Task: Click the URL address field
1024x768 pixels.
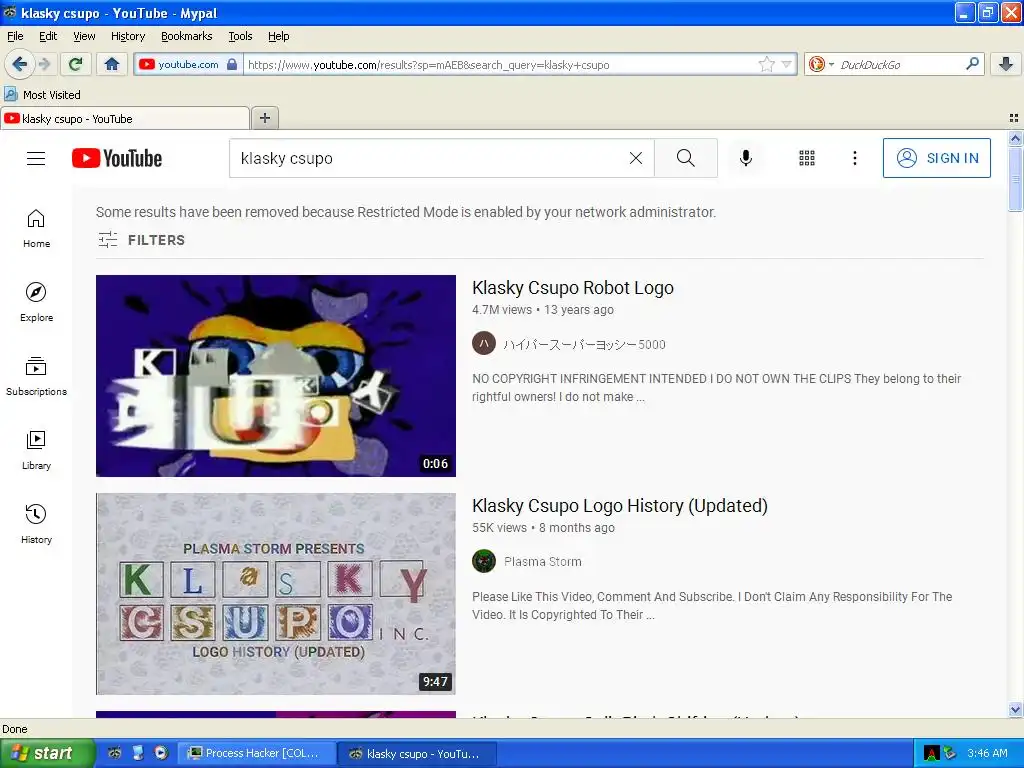Action: pyautogui.click(x=500, y=65)
